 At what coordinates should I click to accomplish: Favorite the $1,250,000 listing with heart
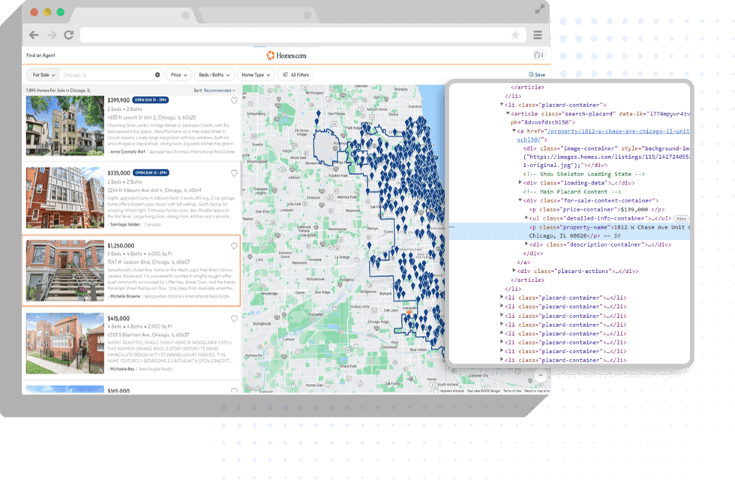click(234, 245)
